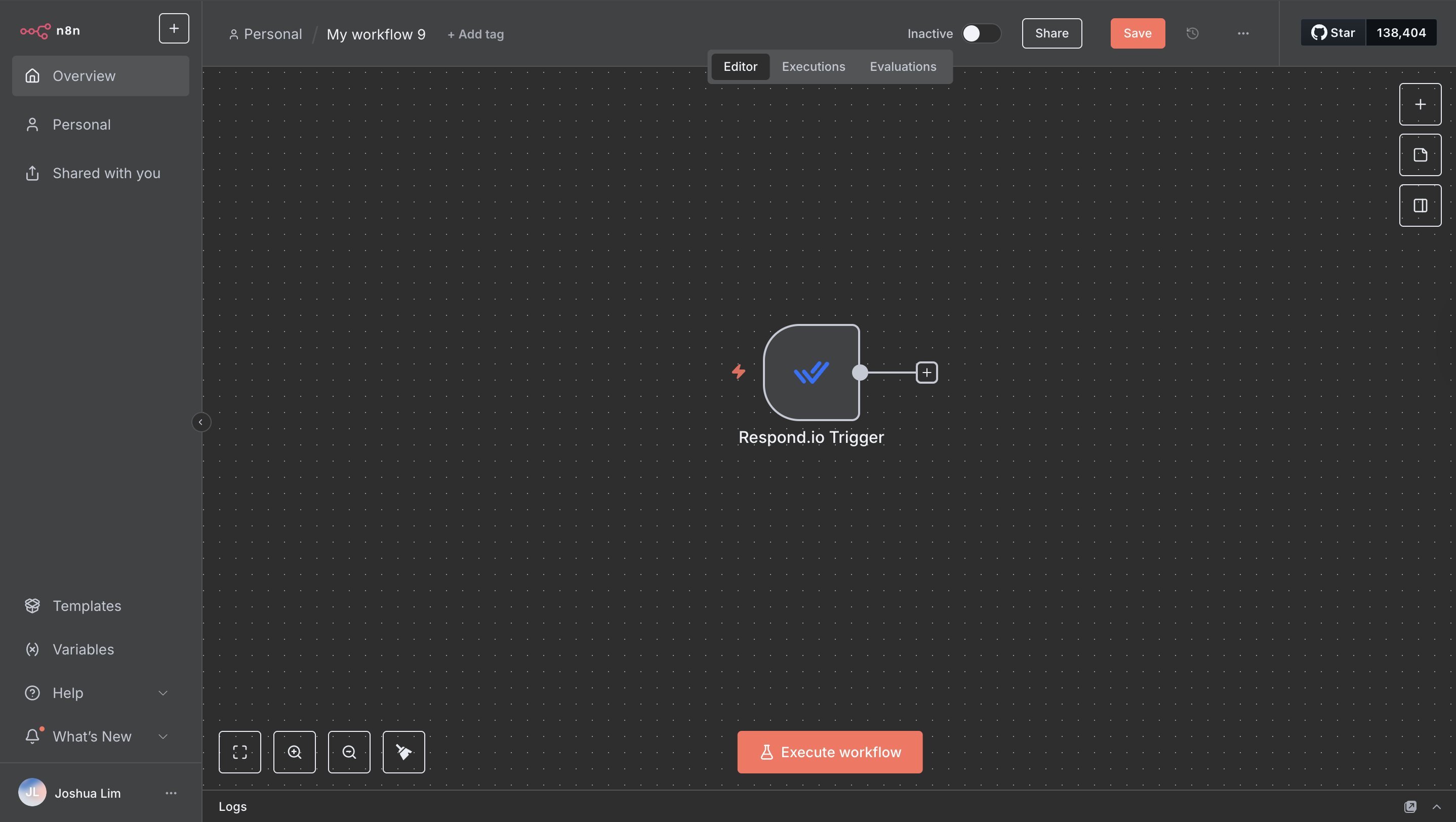Viewport: 1456px width, 822px height.
Task: Expand the Logs panel chevron
Action: point(1436,806)
